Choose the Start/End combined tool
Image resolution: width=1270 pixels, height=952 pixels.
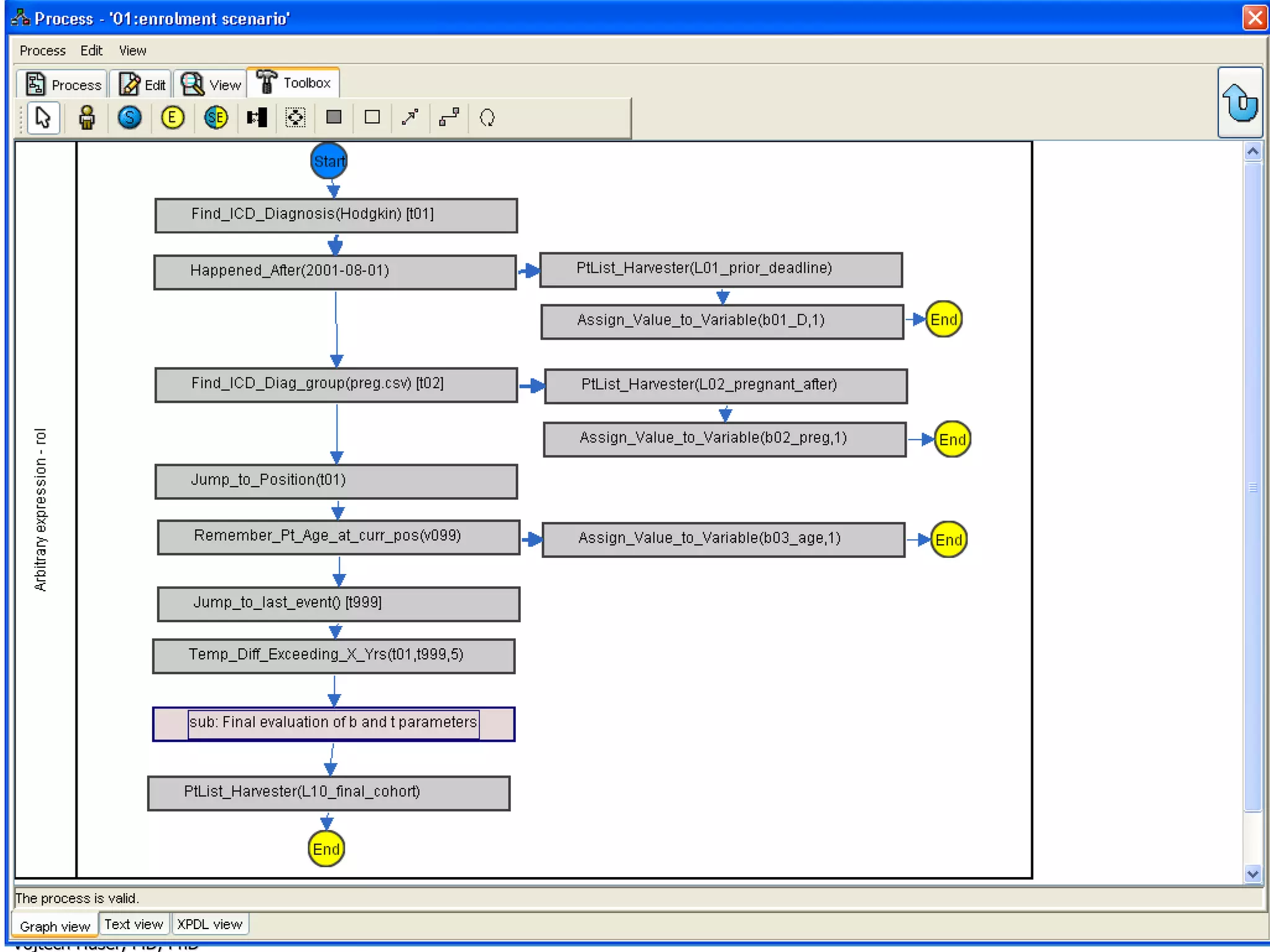click(x=216, y=118)
